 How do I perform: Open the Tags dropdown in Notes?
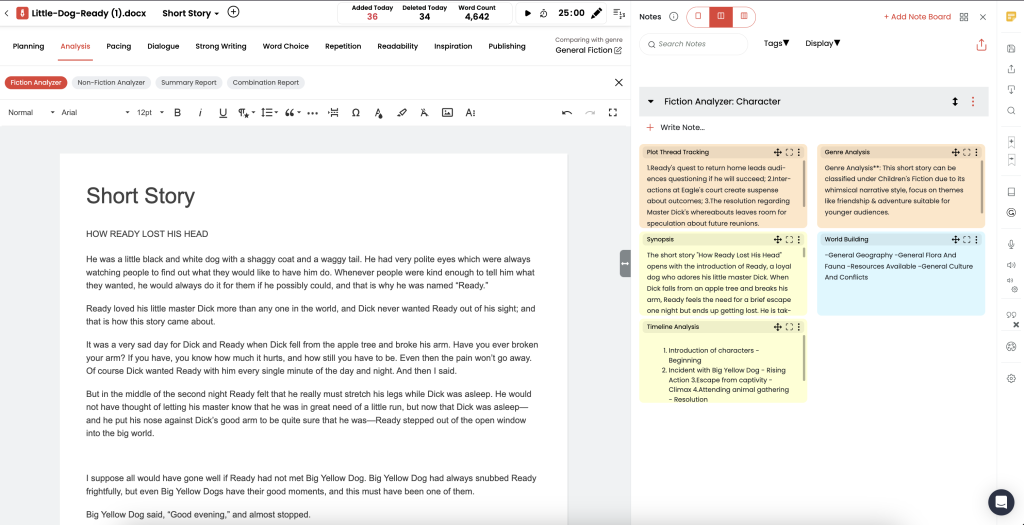tap(776, 44)
